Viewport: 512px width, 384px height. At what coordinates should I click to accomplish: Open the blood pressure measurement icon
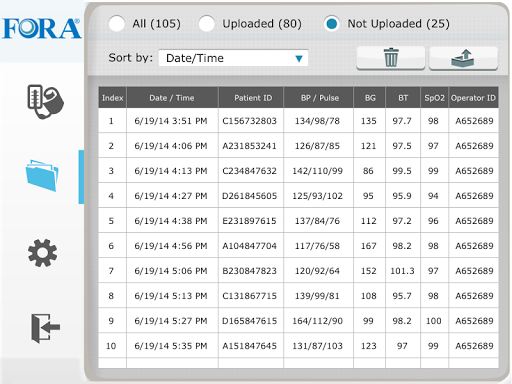tap(45, 102)
